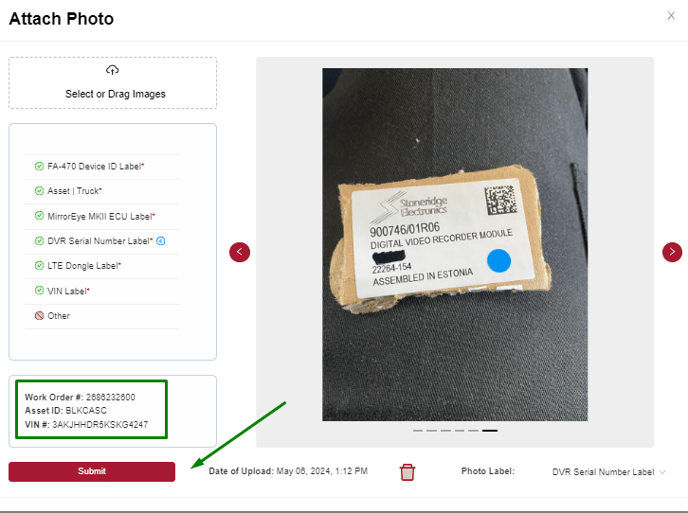Click the DVR label photo preview
Image resolution: width=688 pixels, height=513 pixels.
point(455,244)
